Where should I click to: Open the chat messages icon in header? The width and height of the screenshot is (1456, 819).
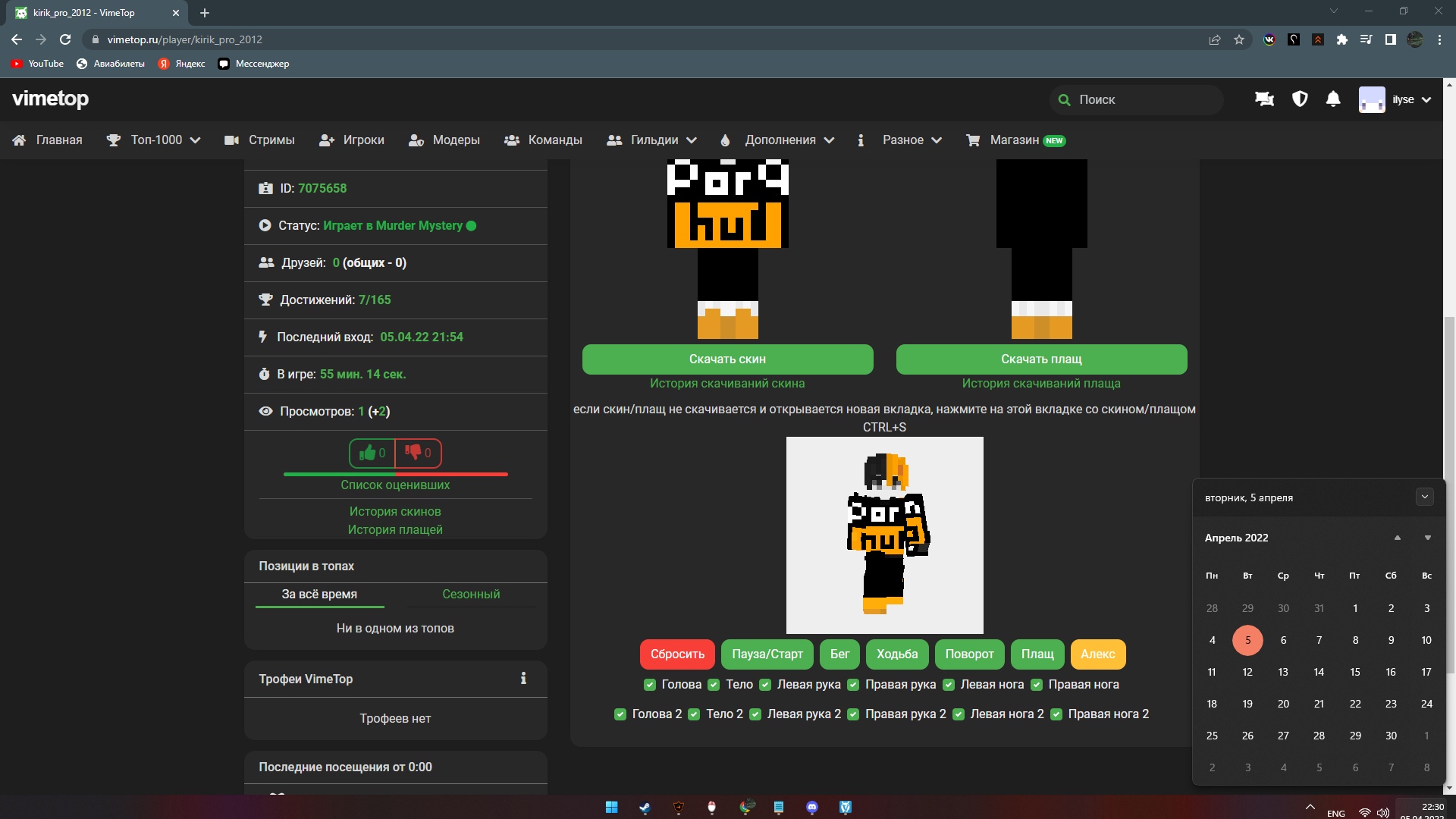coord(1264,99)
